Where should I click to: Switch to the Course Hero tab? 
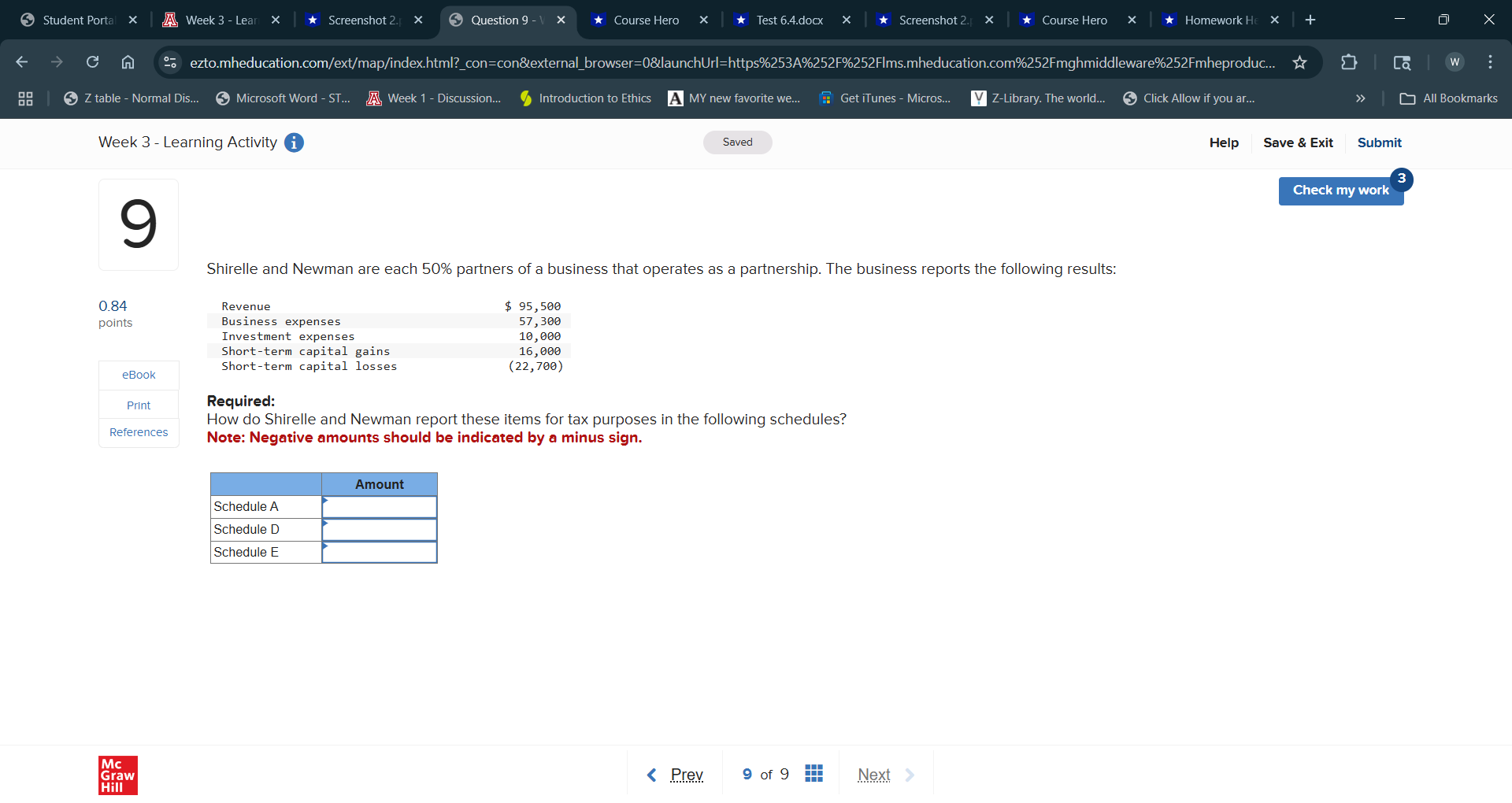click(x=646, y=20)
